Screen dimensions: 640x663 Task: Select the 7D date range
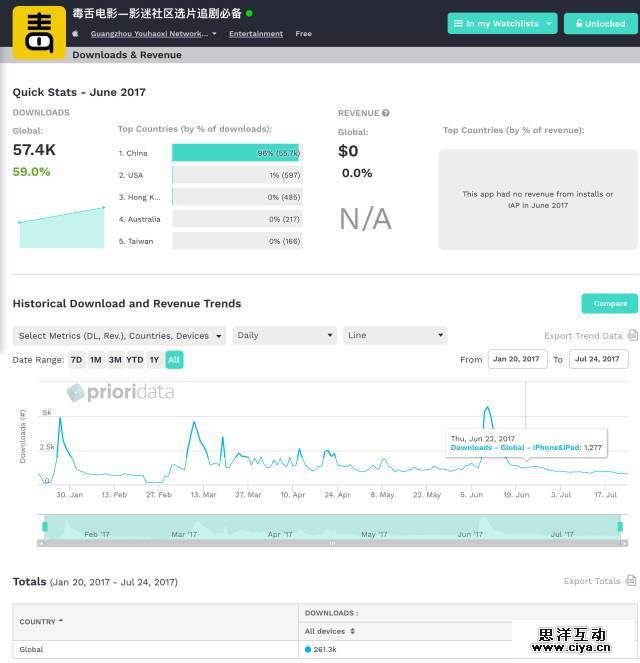tap(76, 360)
